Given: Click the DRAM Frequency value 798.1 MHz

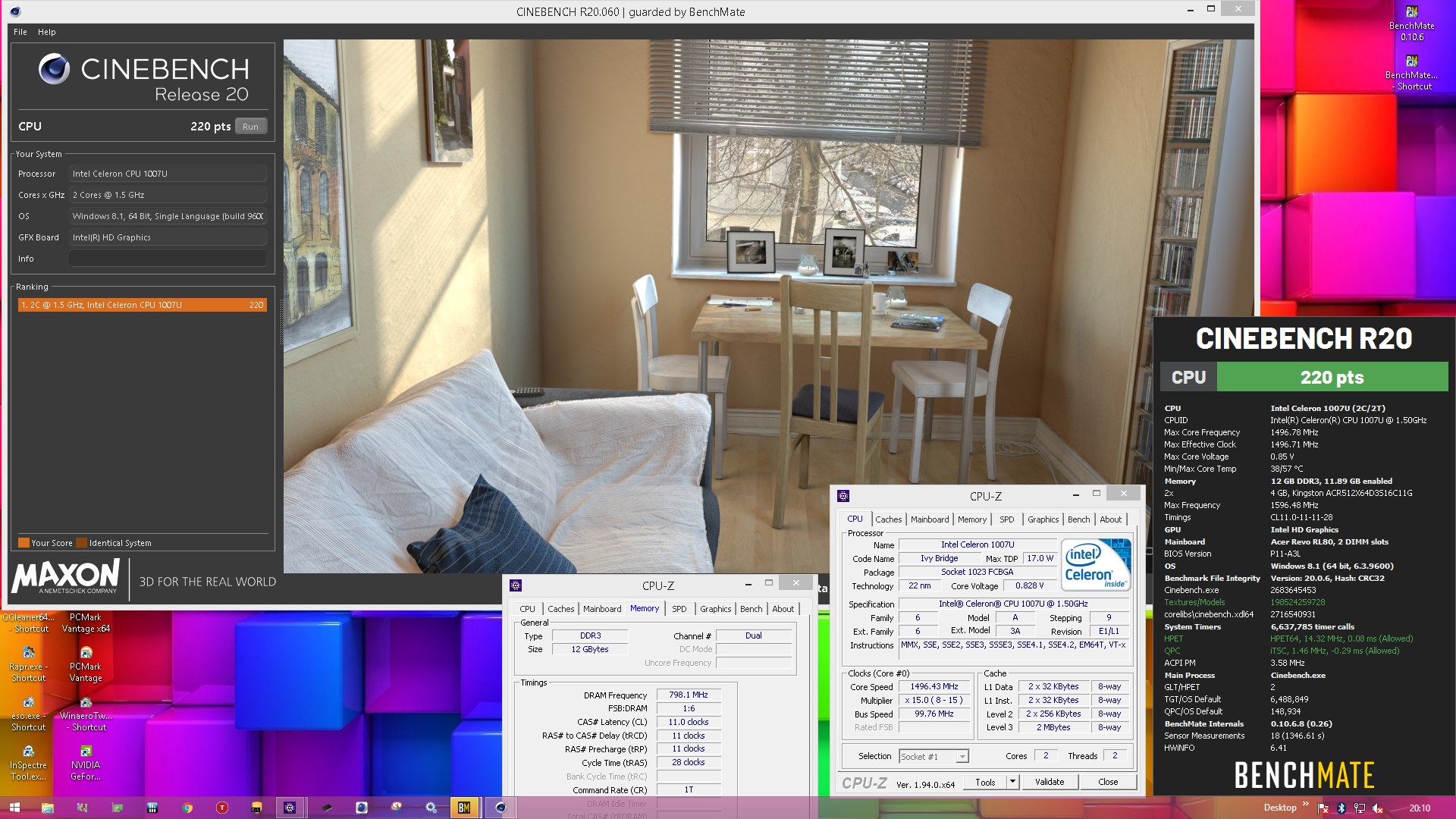Looking at the screenshot, I should (x=688, y=695).
